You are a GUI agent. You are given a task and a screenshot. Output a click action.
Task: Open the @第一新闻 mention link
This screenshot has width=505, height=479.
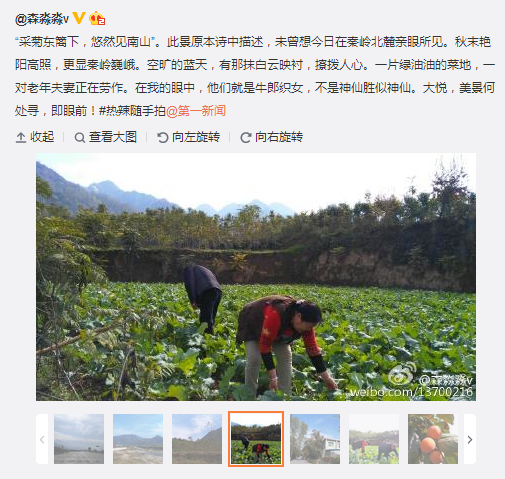196,111
